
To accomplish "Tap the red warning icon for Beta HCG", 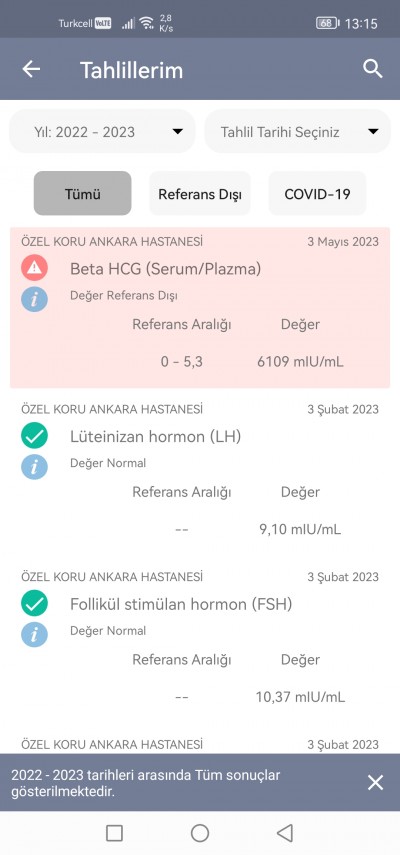I will tap(34, 268).
